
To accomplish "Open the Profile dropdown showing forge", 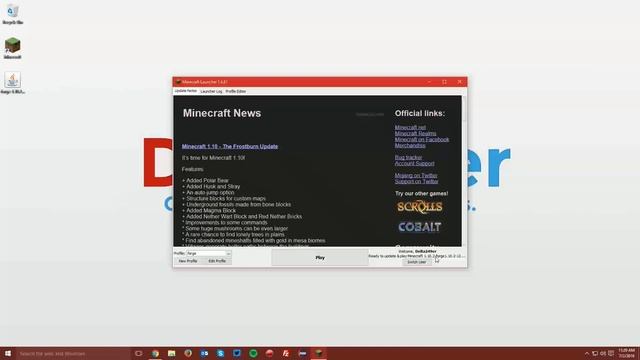I will (x=209, y=253).
